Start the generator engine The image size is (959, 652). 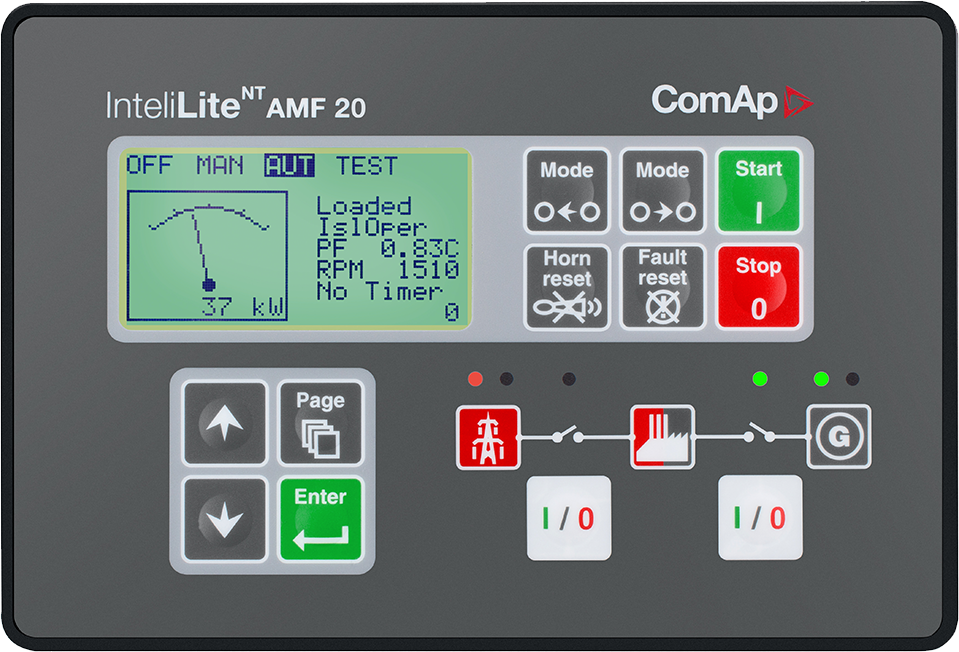pos(757,192)
